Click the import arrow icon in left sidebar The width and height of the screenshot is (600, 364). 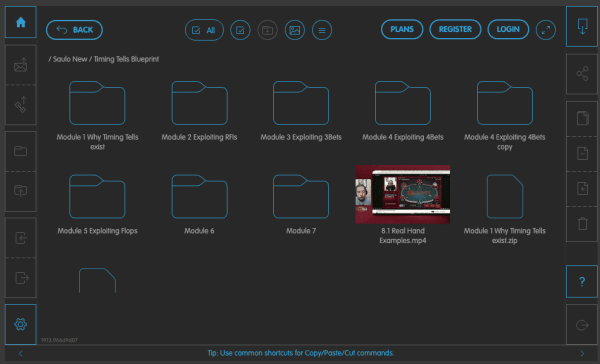coord(21,238)
